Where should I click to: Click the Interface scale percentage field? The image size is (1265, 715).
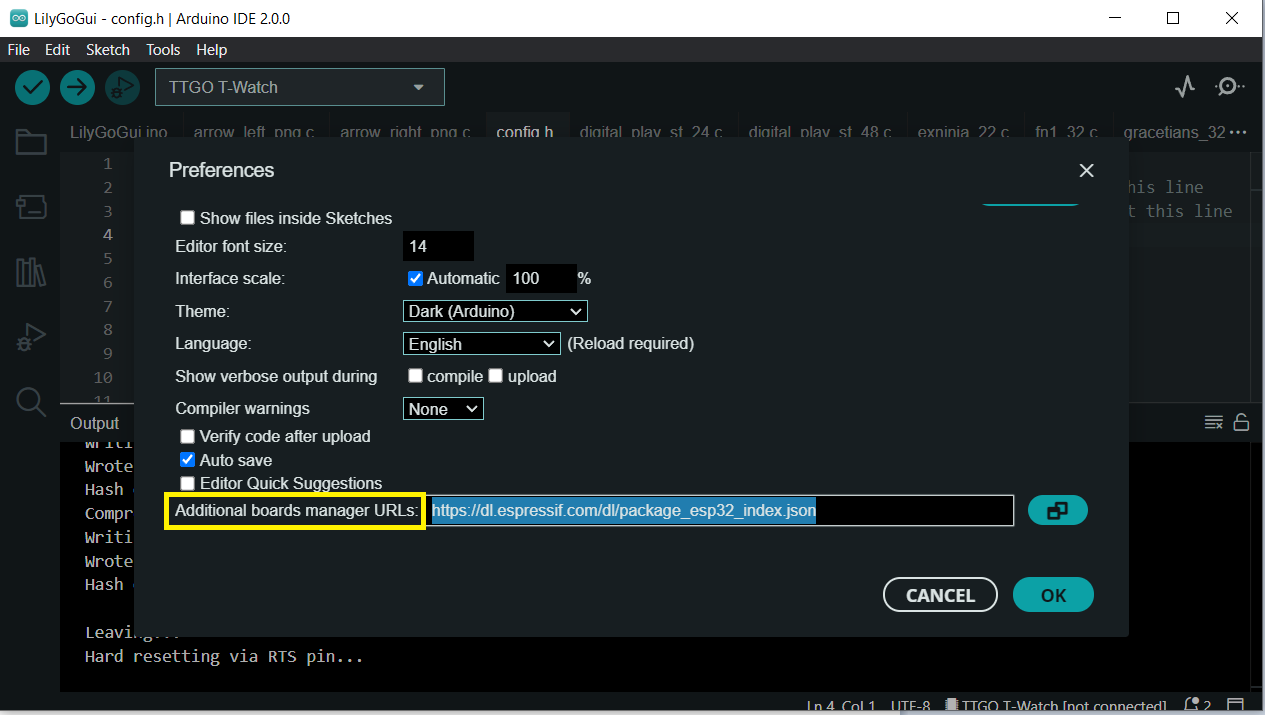[541, 278]
